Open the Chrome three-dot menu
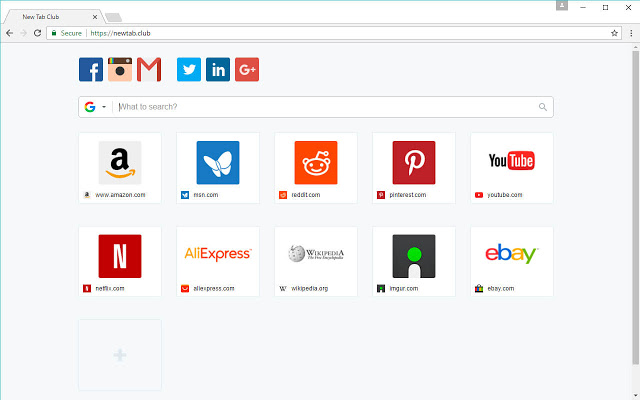The height and width of the screenshot is (400, 640). coord(631,33)
